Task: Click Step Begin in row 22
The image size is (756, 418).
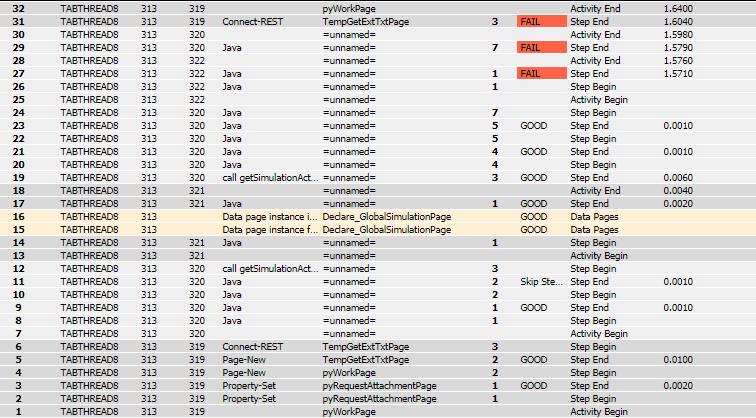Action: [593, 139]
